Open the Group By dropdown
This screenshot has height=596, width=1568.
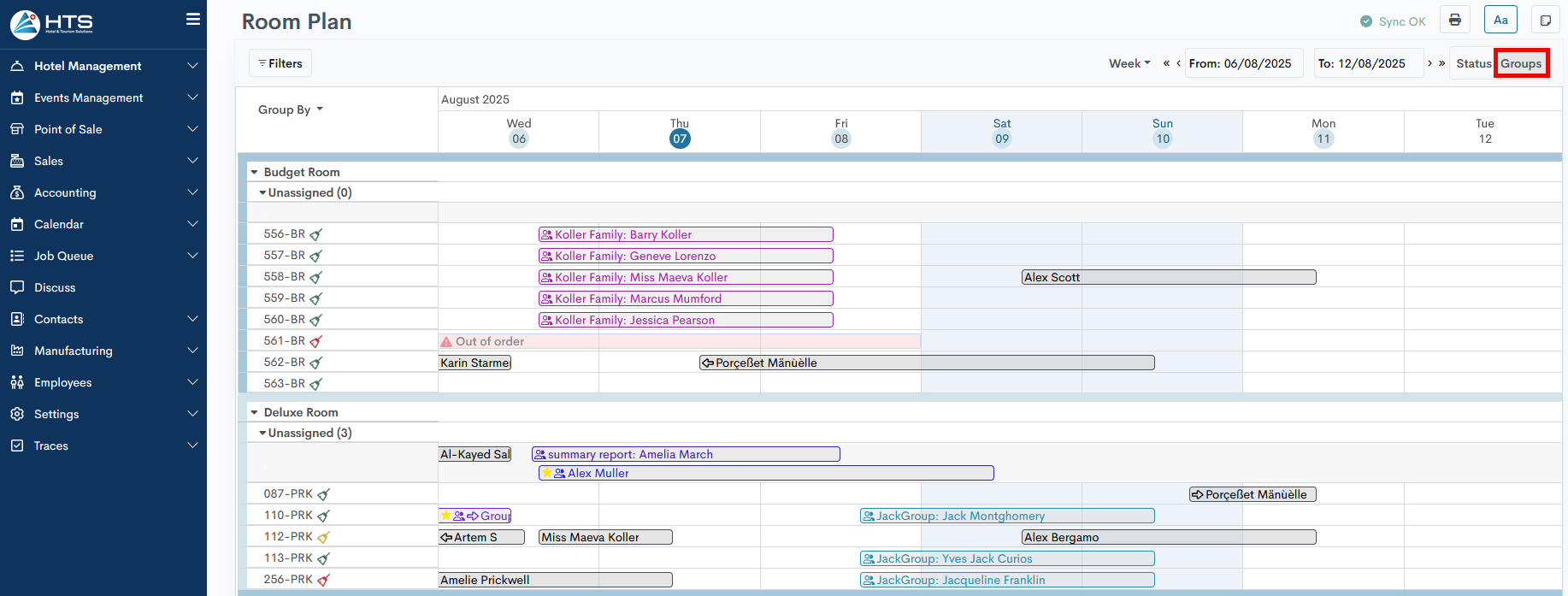pyautogui.click(x=290, y=109)
